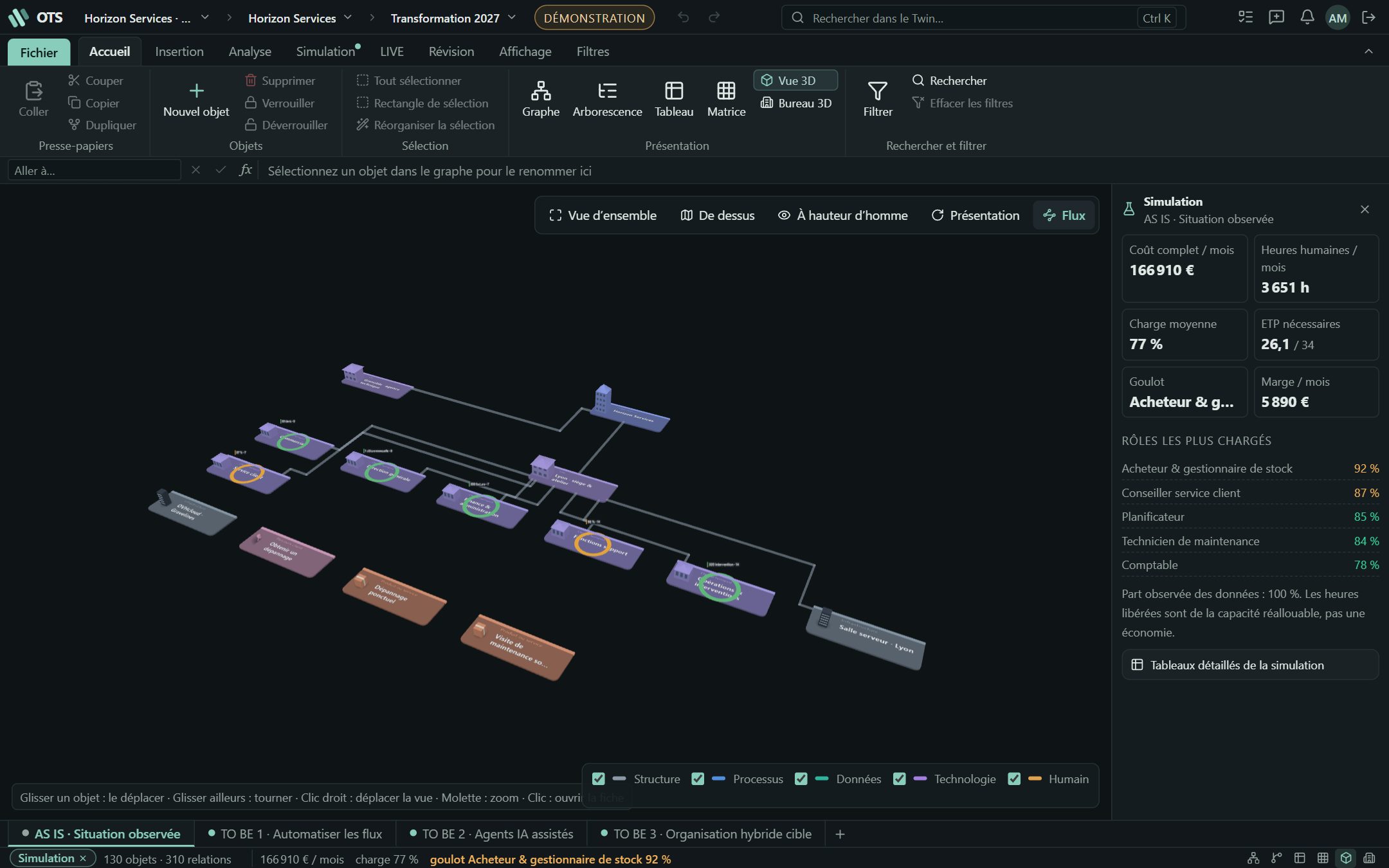This screenshot has width=1389, height=868.
Task: Click the Aller à... input field
Action: coord(94,170)
